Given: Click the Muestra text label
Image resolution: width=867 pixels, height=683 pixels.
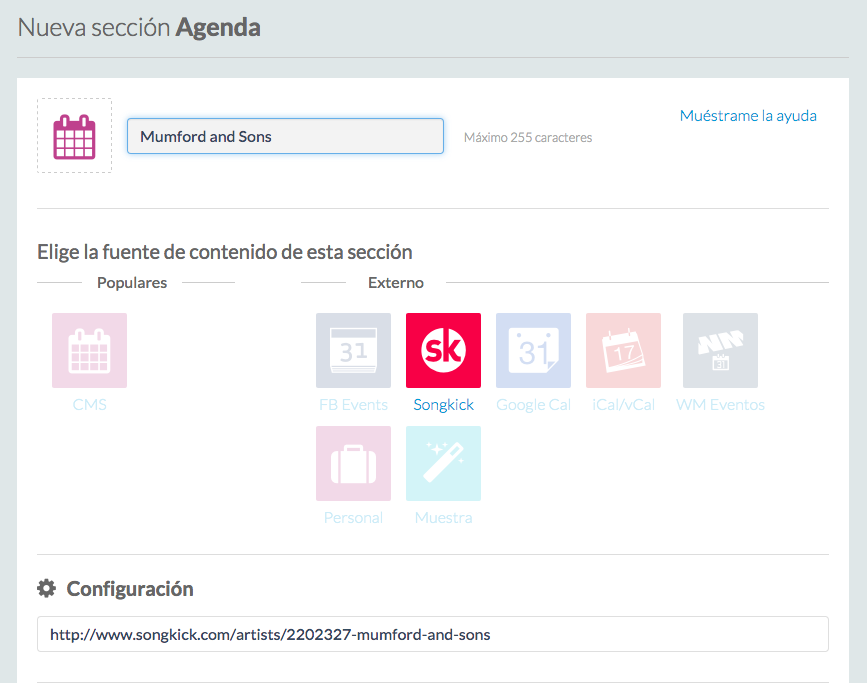Looking at the screenshot, I should pos(443,518).
